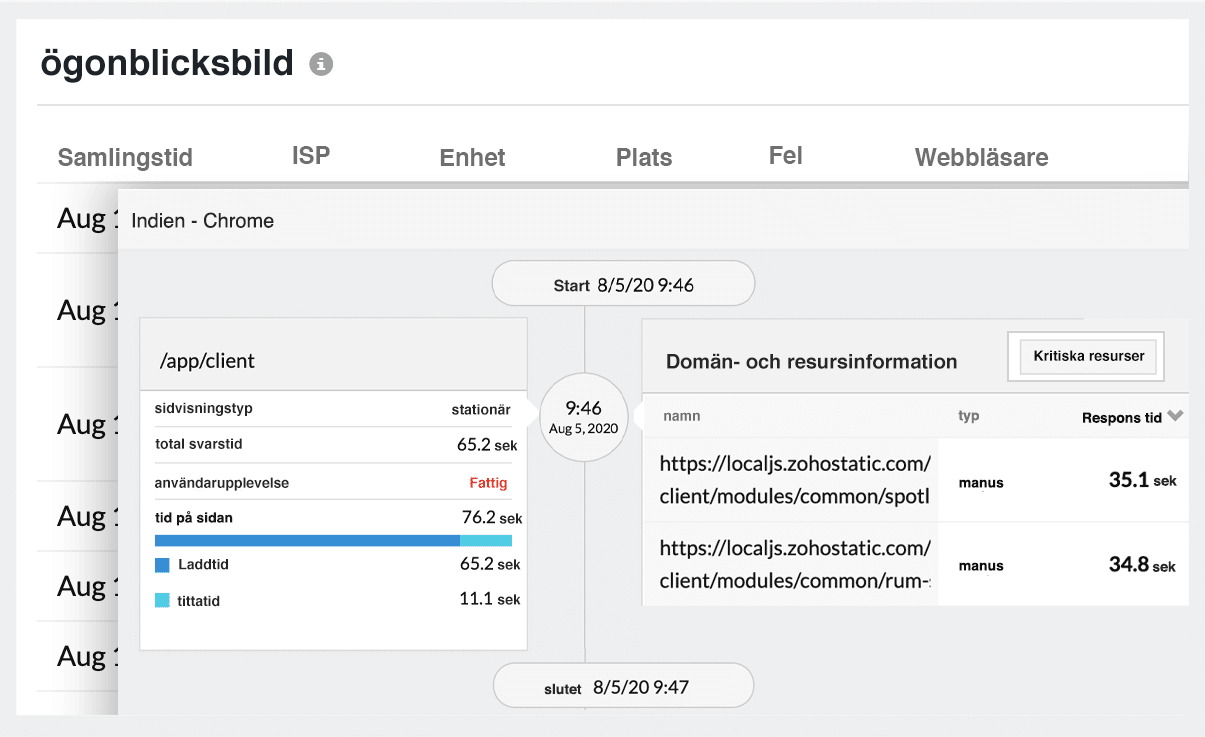The height and width of the screenshot is (737, 1205).
Task: Select the ISP column header
Action: coord(311,155)
